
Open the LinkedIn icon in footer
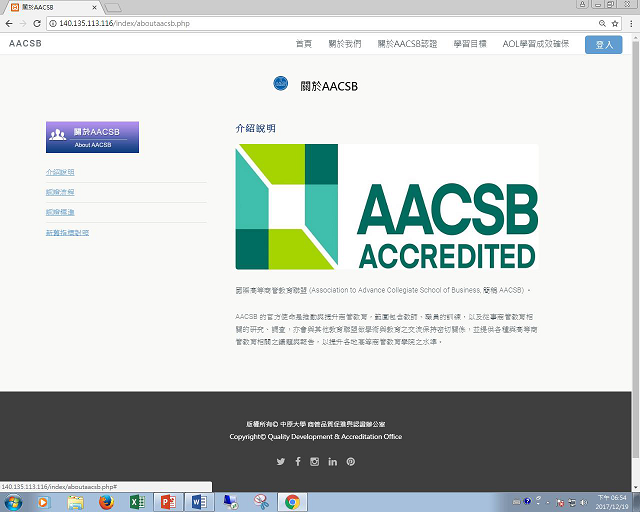pos(333,462)
